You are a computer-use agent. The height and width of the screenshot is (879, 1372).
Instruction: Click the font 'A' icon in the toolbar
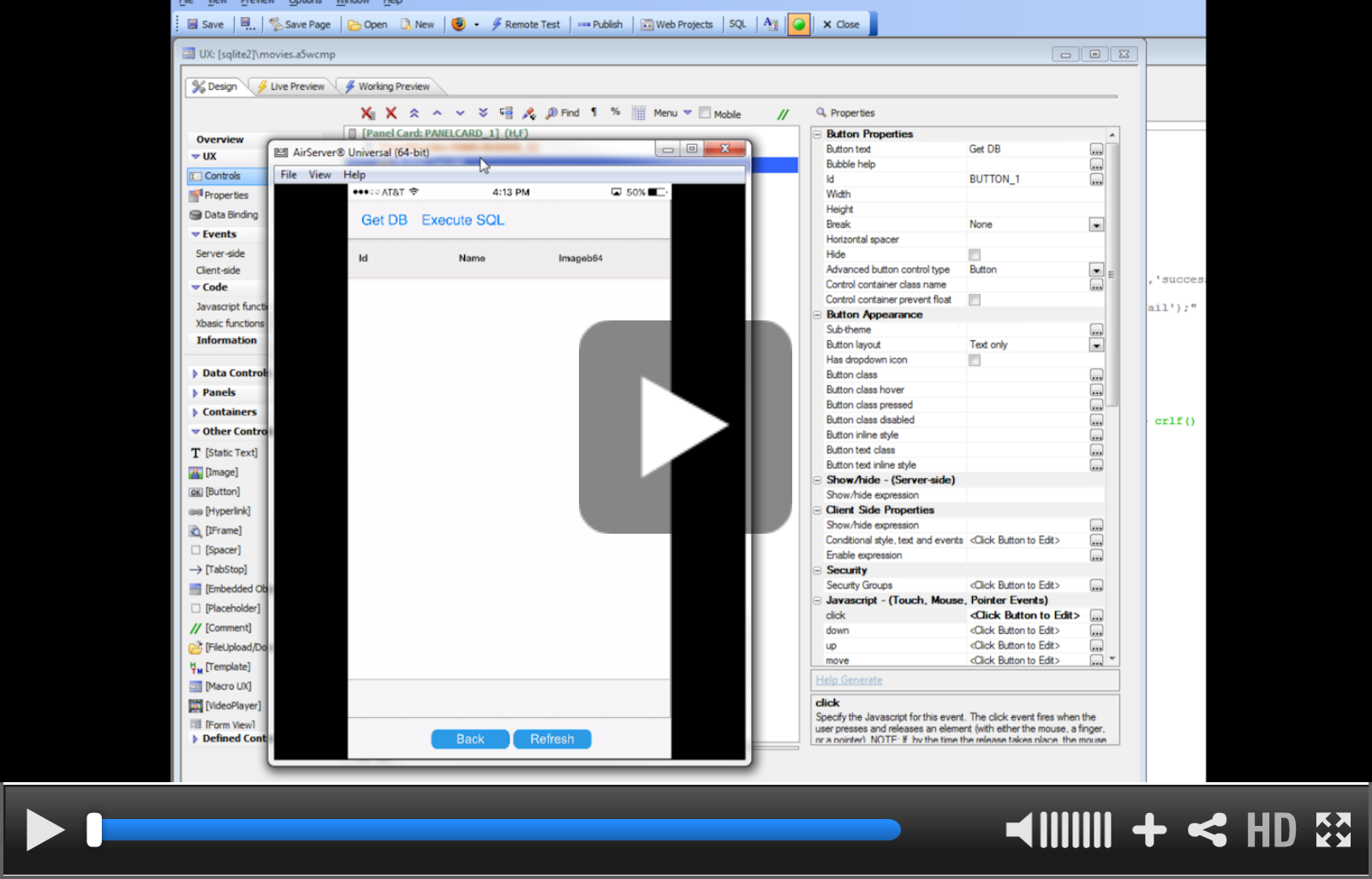pos(771,24)
